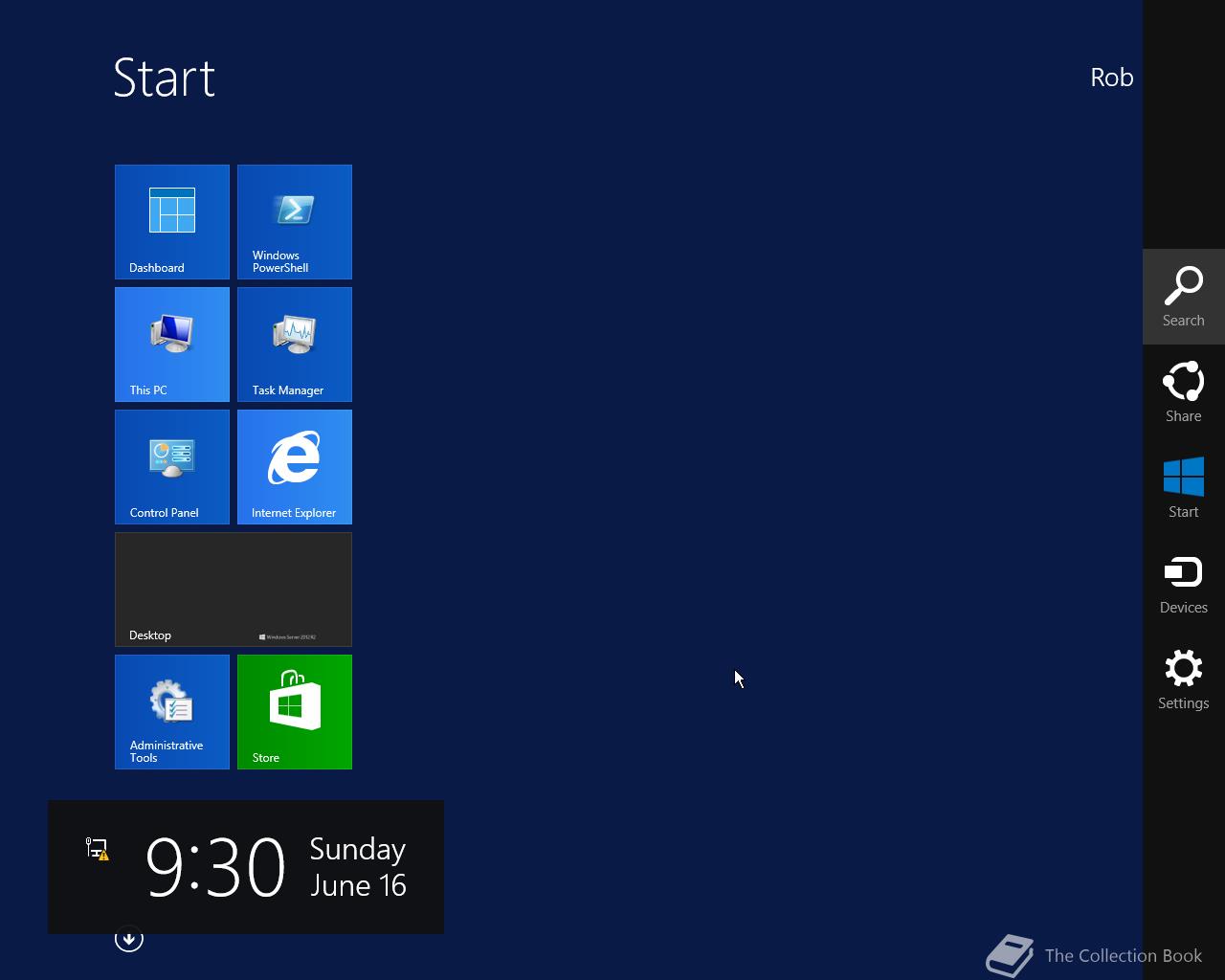1225x980 pixels.
Task: Open the Desktop tile
Action: [234, 590]
